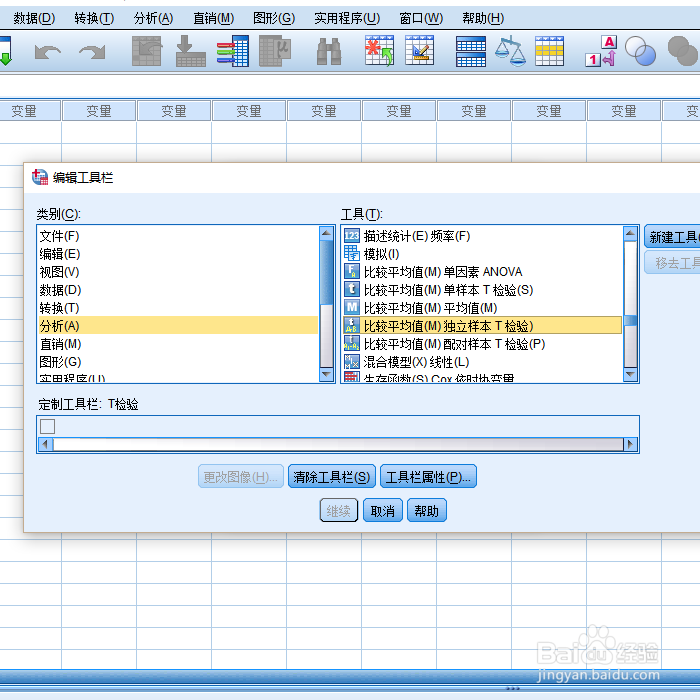Viewport: 700px width, 700px height.
Task: Click the 新建工具 button
Action: pyautogui.click(x=672, y=237)
